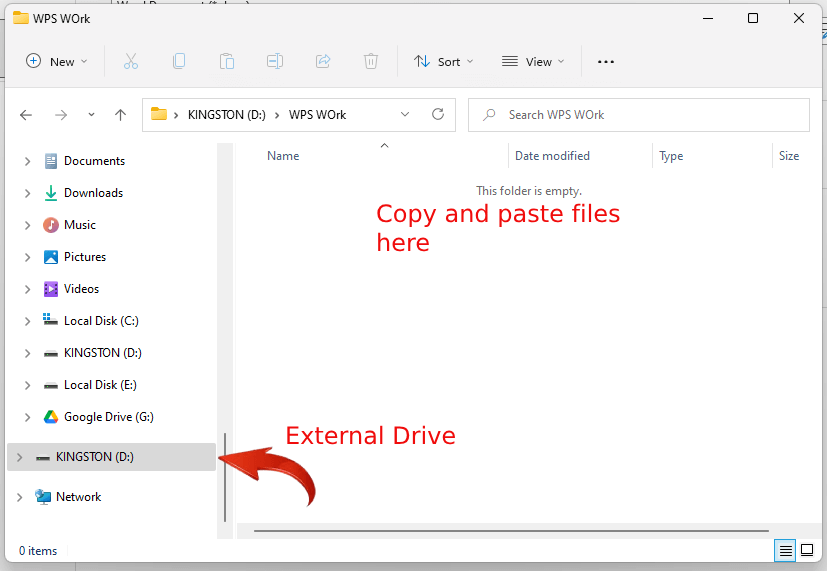Click the Downloads green arrow icon

click(x=51, y=193)
